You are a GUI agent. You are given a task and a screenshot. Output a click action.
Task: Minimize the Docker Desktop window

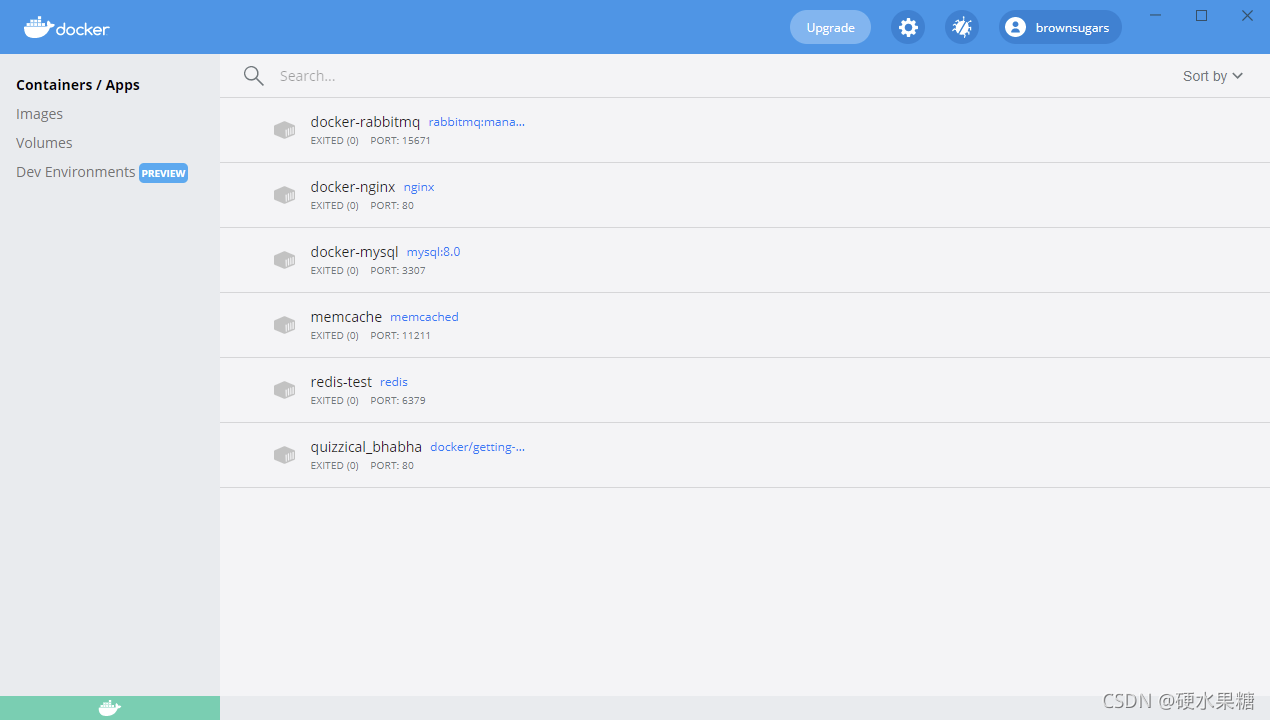(1156, 15)
